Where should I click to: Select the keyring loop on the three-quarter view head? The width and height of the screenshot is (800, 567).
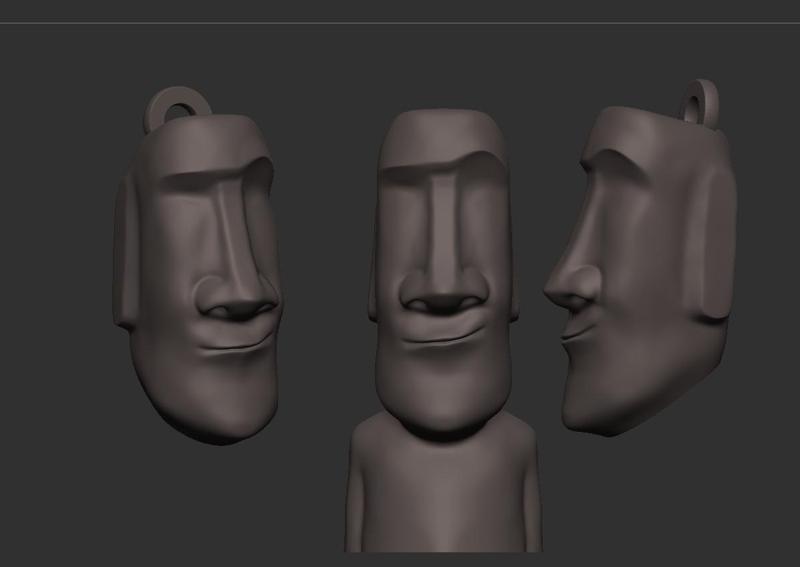click(x=177, y=108)
